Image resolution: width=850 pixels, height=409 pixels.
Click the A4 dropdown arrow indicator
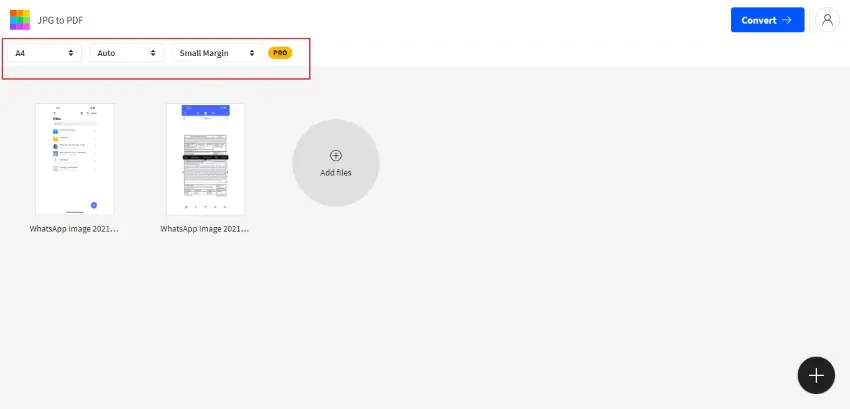pos(71,53)
